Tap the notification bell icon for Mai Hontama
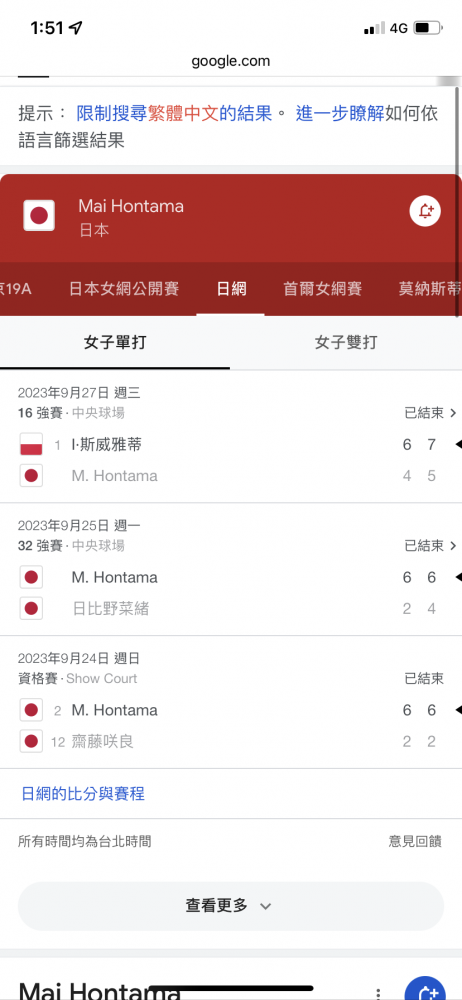The height and width of the screenshot is (1000, 462). 426,212
